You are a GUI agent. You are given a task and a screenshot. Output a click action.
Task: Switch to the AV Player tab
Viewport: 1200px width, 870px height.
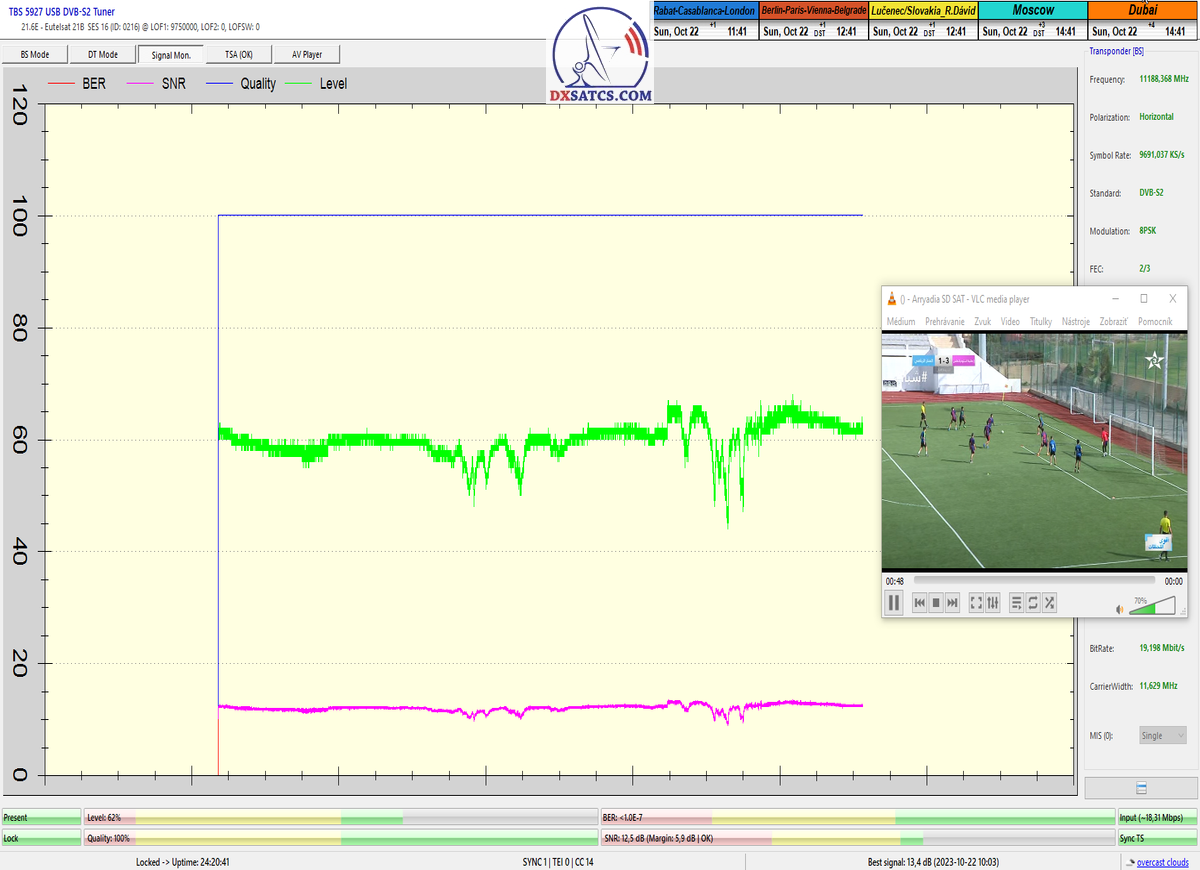point(306,54)
